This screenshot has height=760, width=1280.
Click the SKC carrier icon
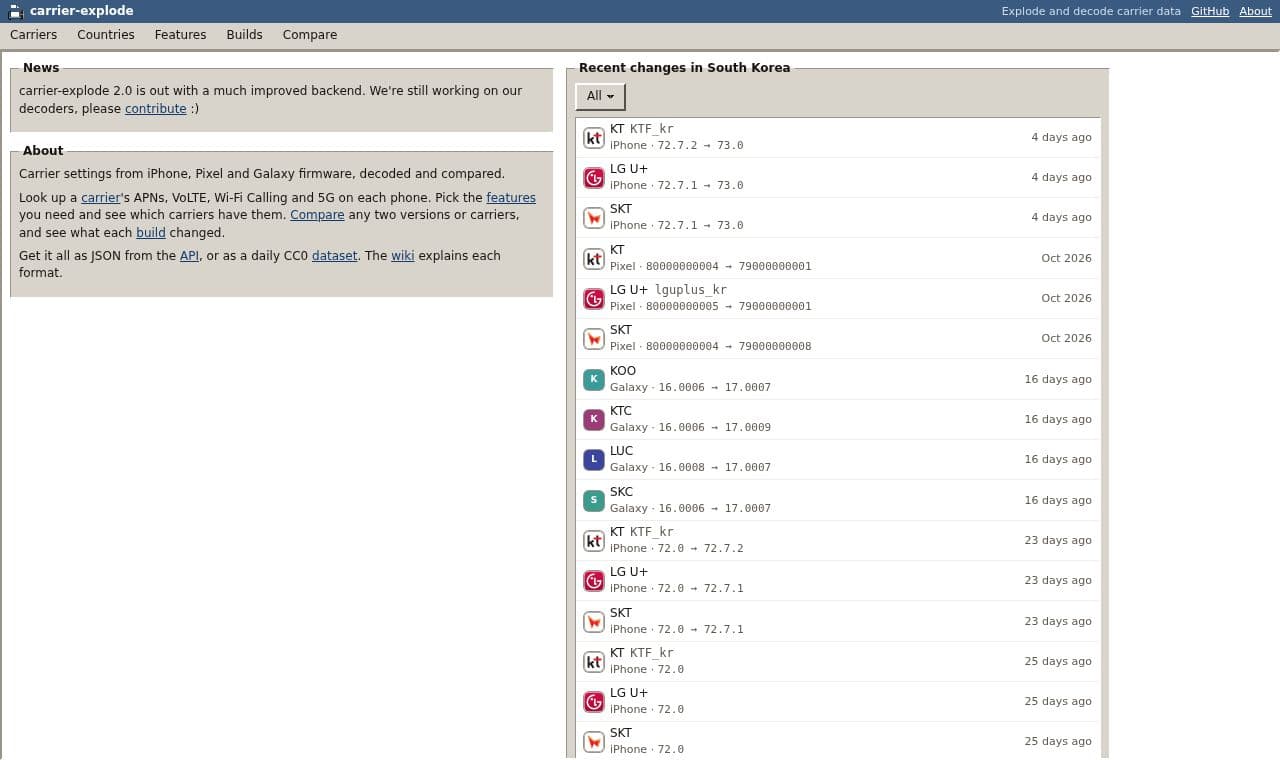pos(594,501)
